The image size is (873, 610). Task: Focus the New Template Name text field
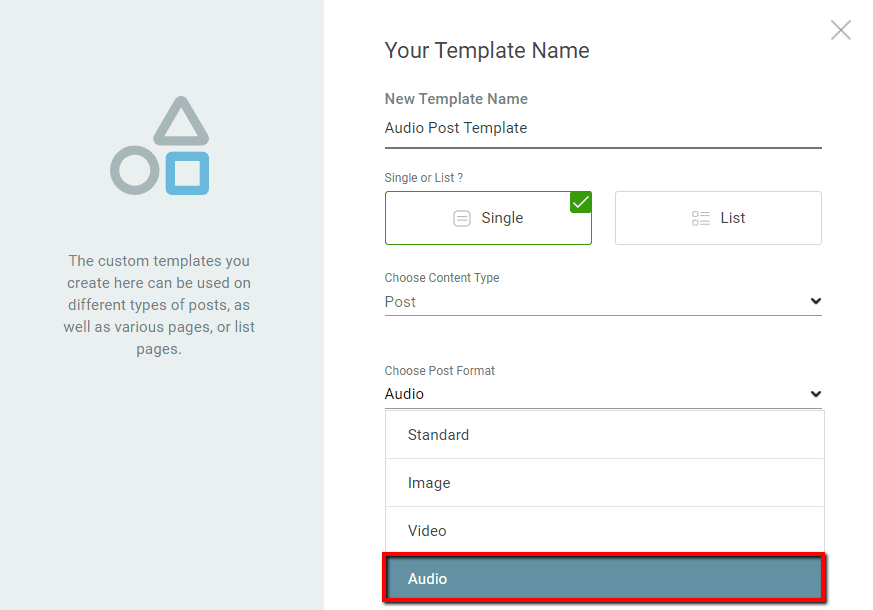point(600,128)
